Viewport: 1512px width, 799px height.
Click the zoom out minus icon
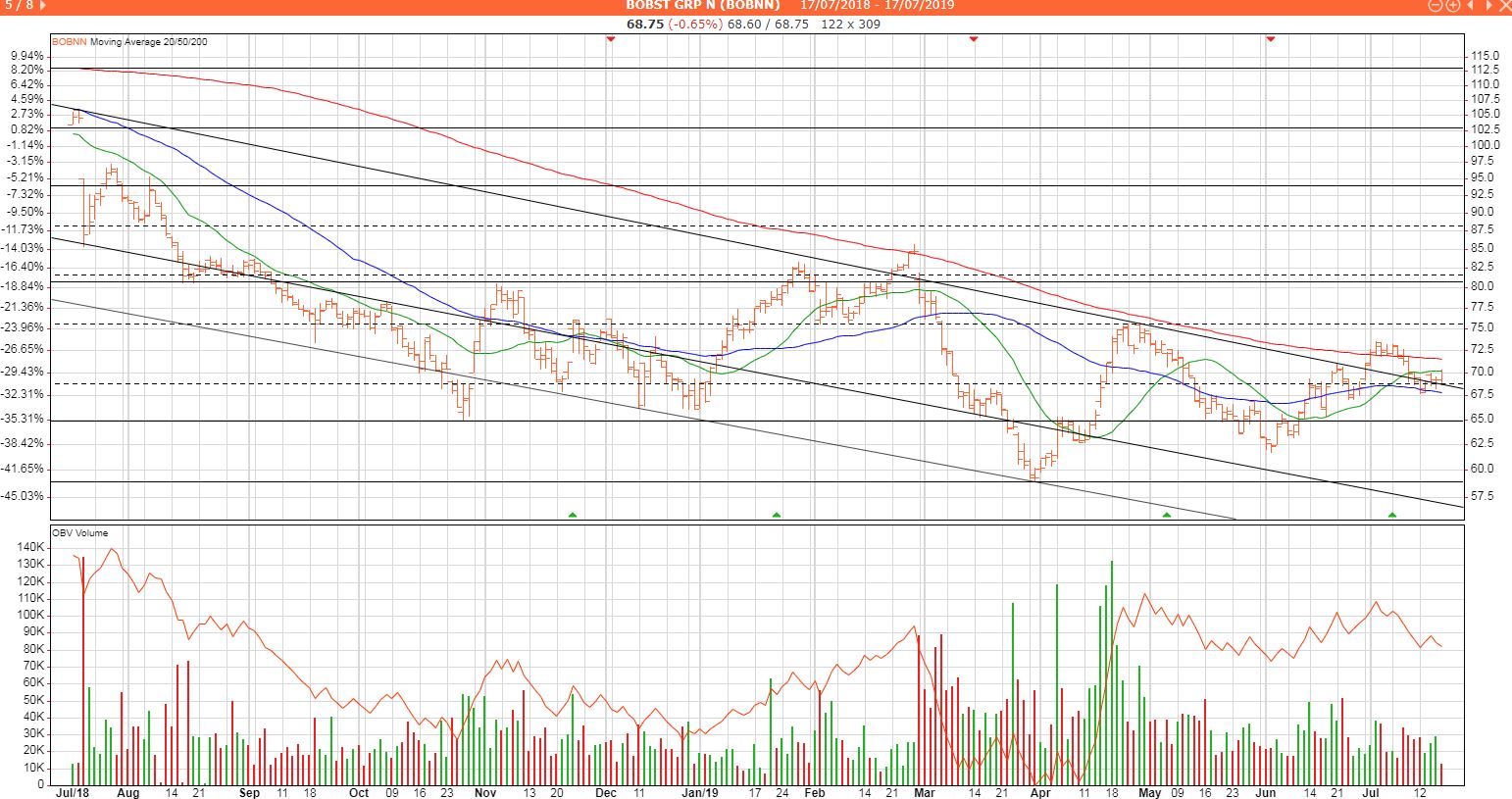click(x=1435, y=6)
